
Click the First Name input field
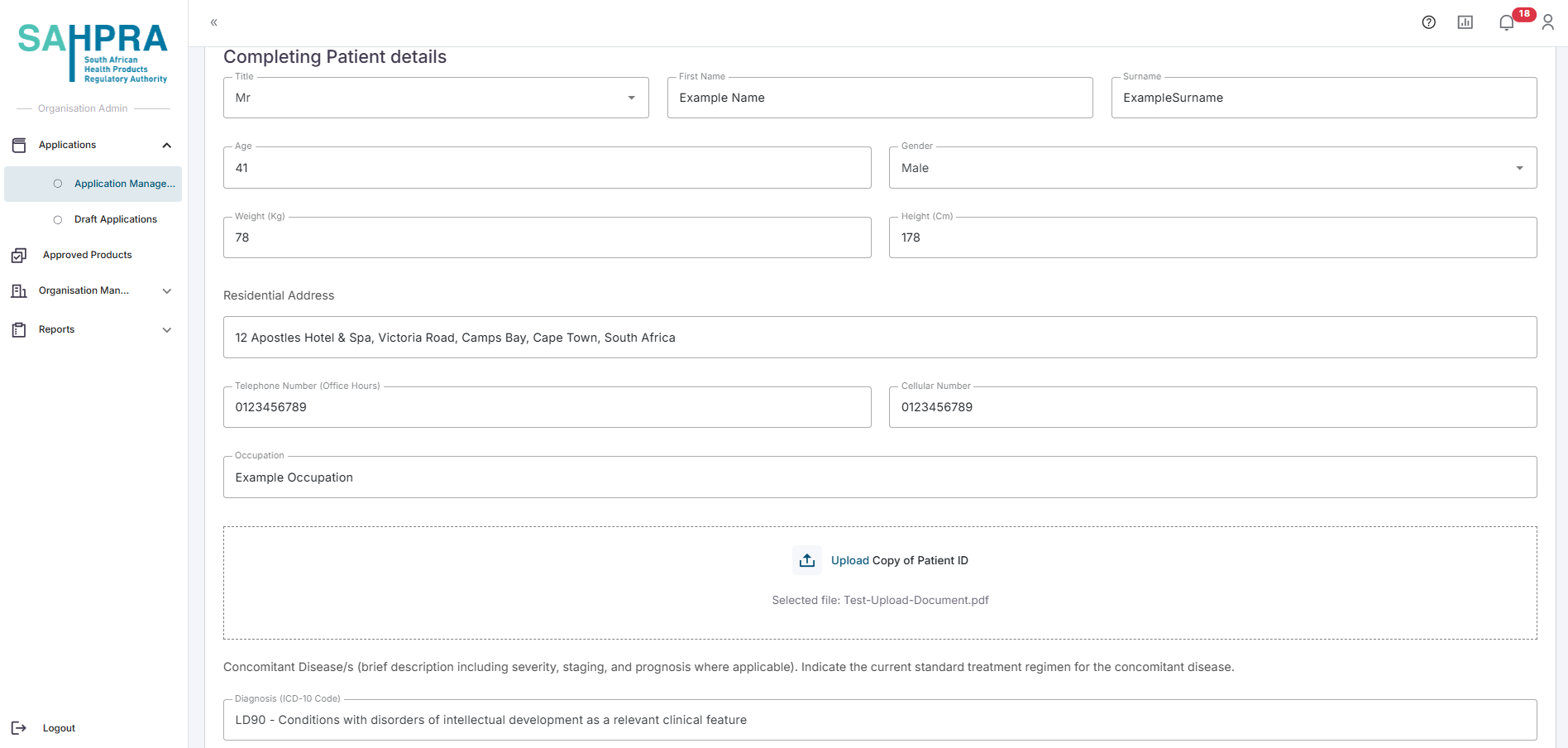point(879,98)
